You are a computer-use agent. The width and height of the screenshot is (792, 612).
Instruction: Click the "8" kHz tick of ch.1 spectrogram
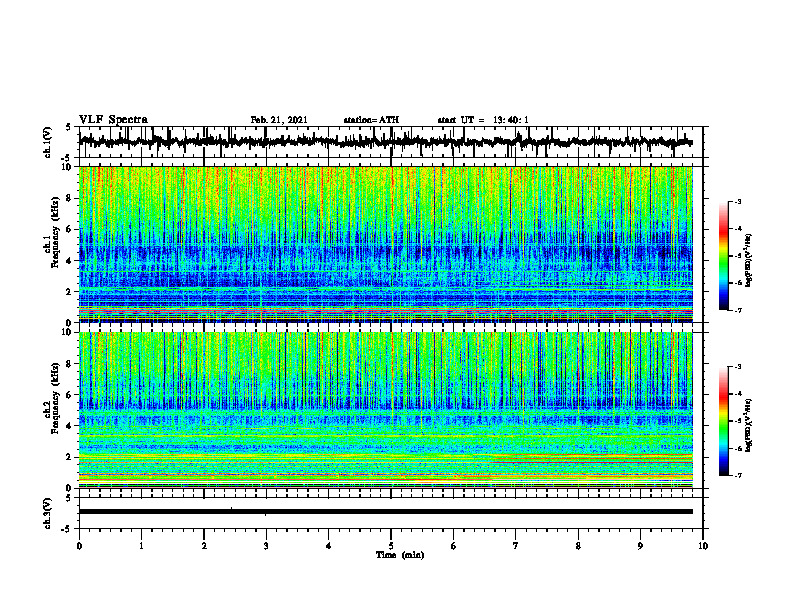point(69,198)
